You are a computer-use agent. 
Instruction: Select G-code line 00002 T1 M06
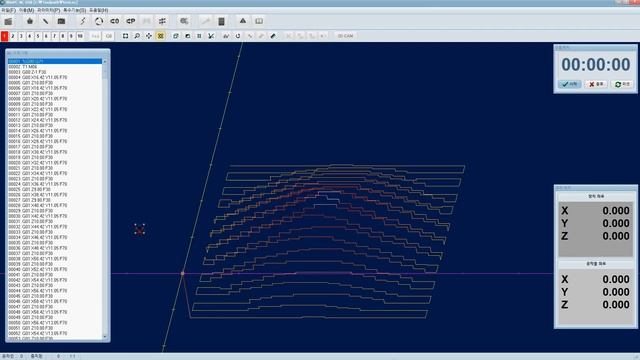click(x=55, y=67)
